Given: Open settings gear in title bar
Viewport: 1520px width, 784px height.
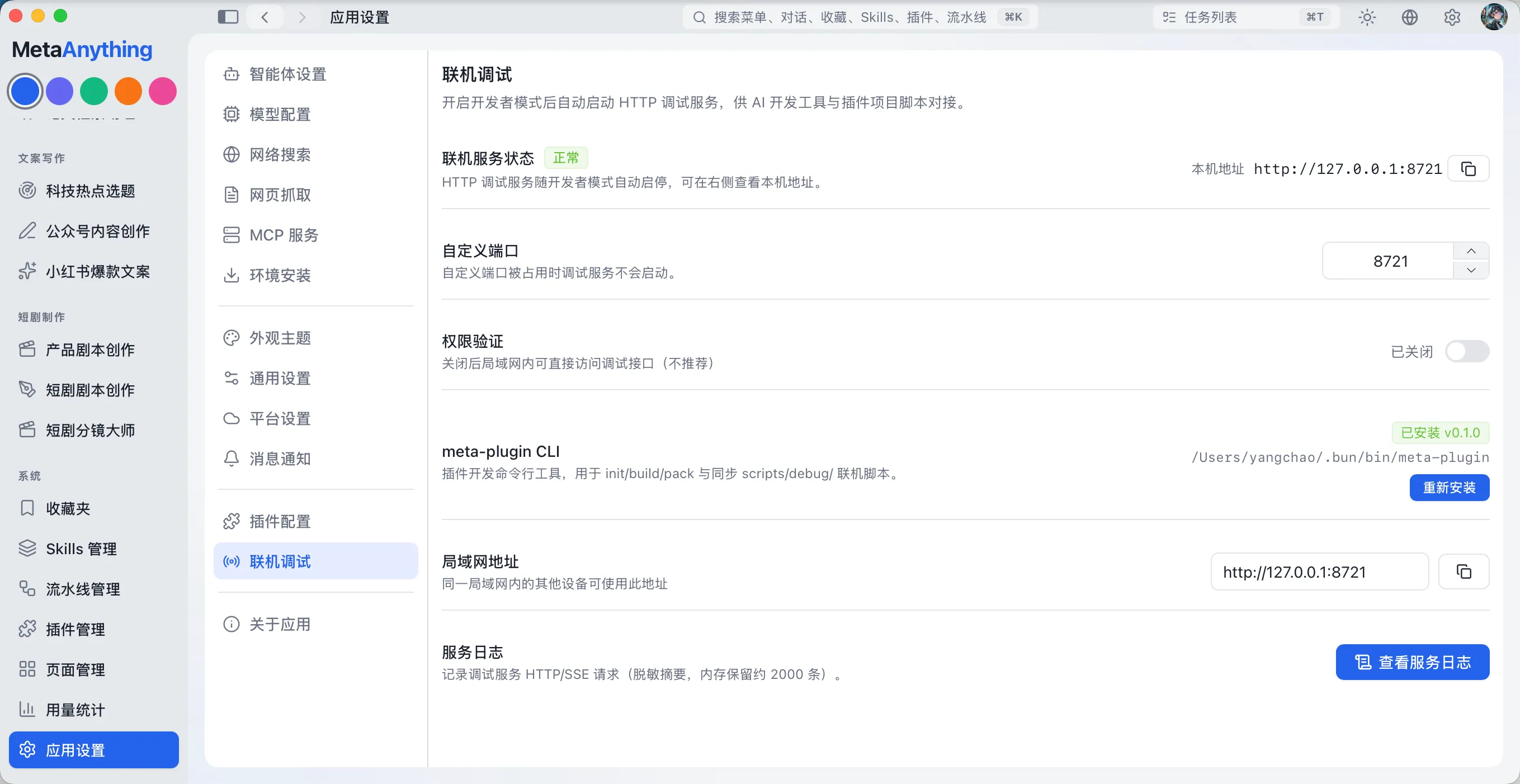Looking at the screenshot, I should point(1452,17).
